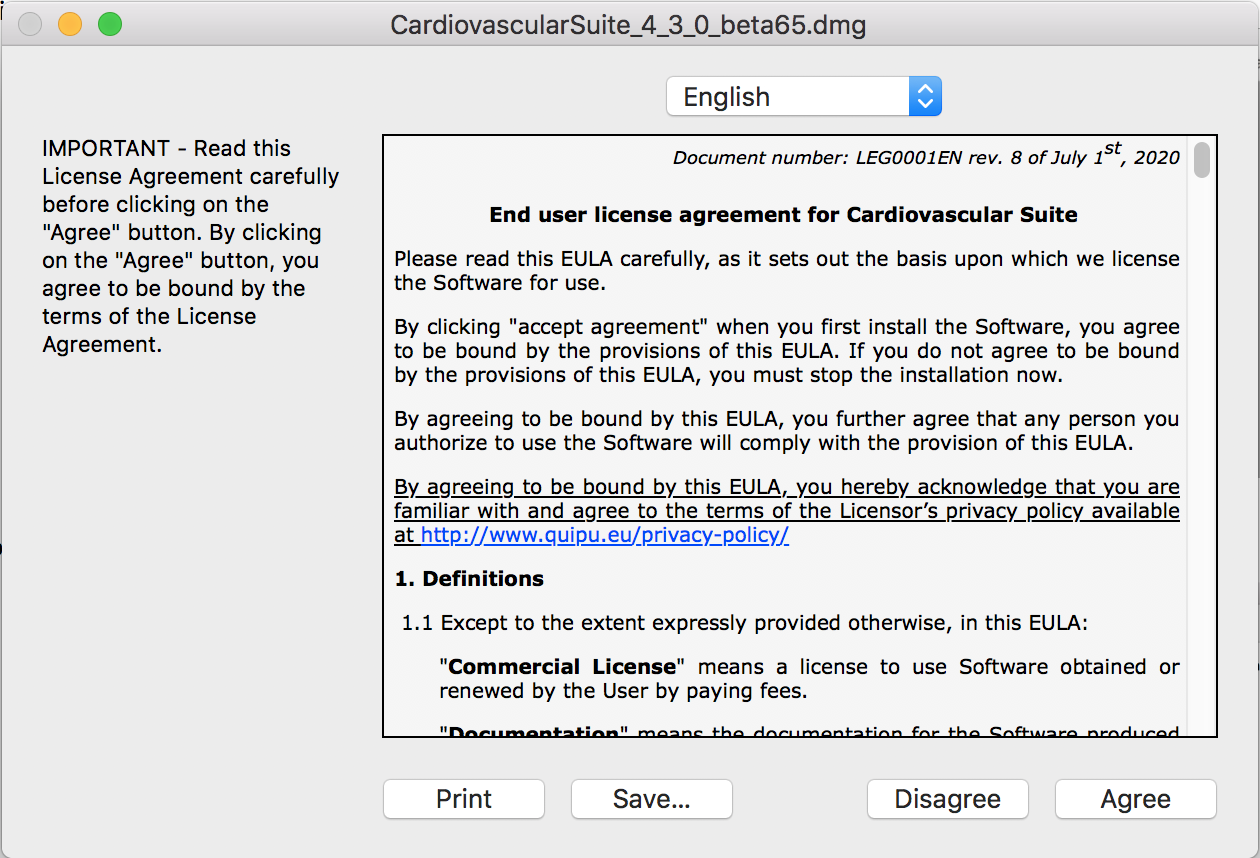Click the green zoom window button

click(109, 24)
